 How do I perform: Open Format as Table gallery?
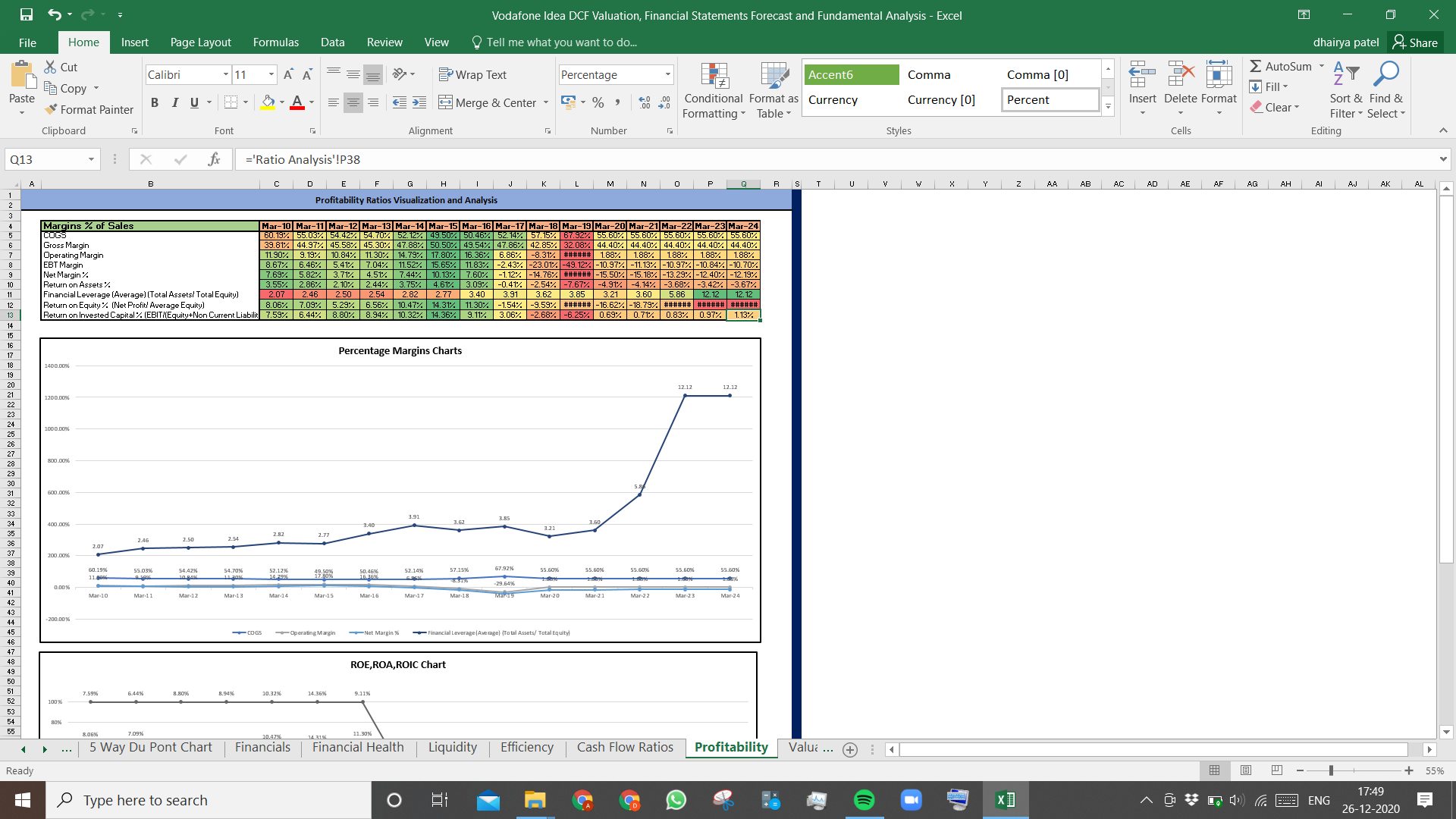pyautogui.click(x=773, y=90)
